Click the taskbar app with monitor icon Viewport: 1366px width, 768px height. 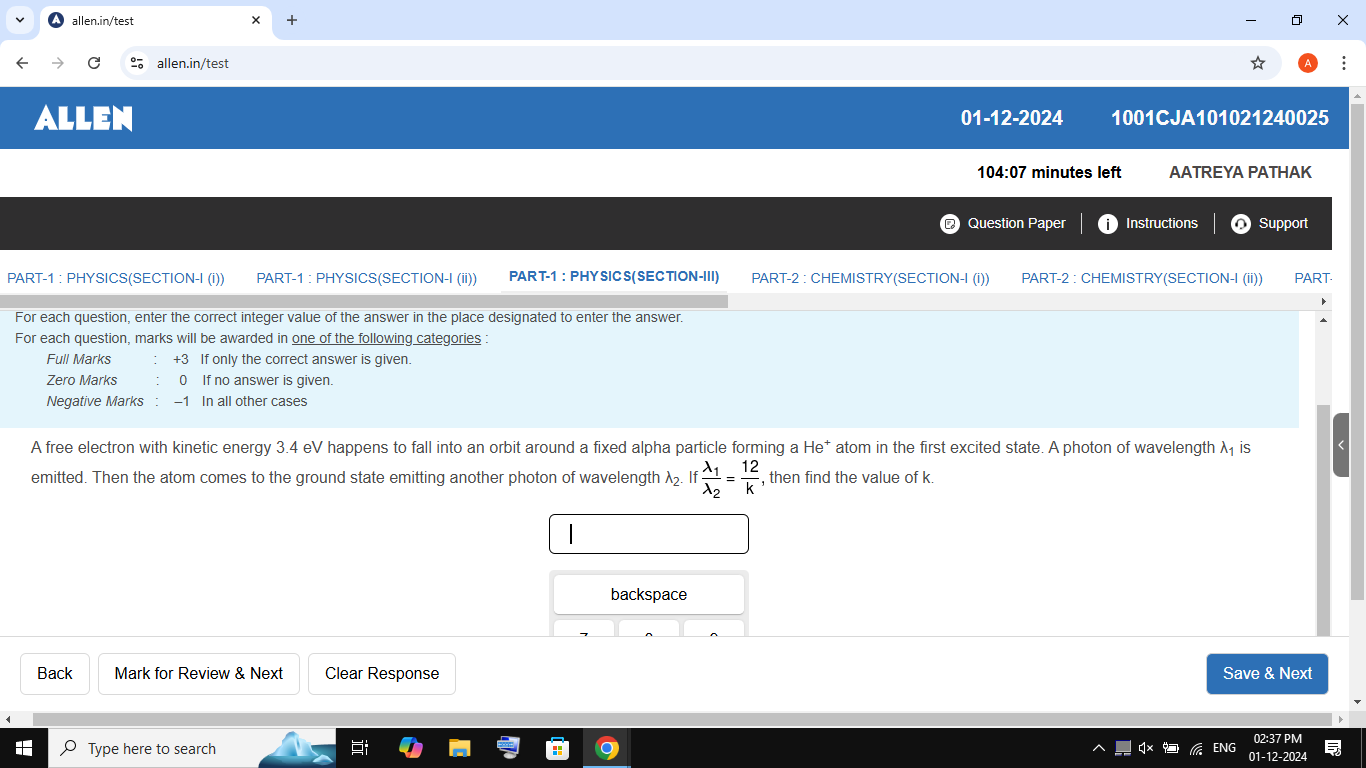tap(508, 748)
